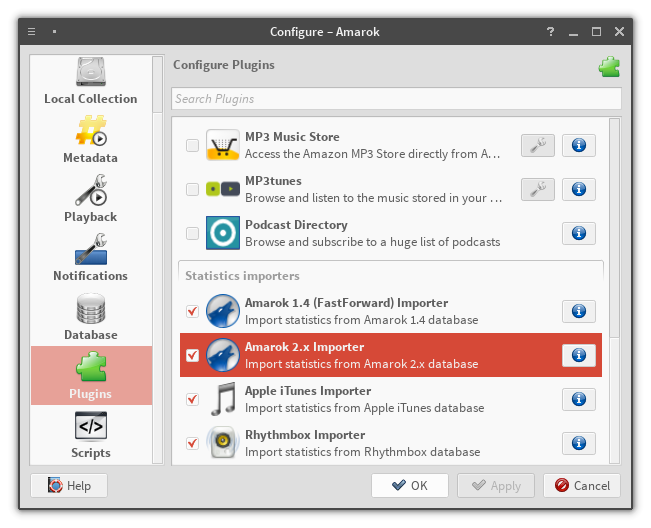
Task: Click the MP3 Music Store cart icon
Action: click(223, 145)
